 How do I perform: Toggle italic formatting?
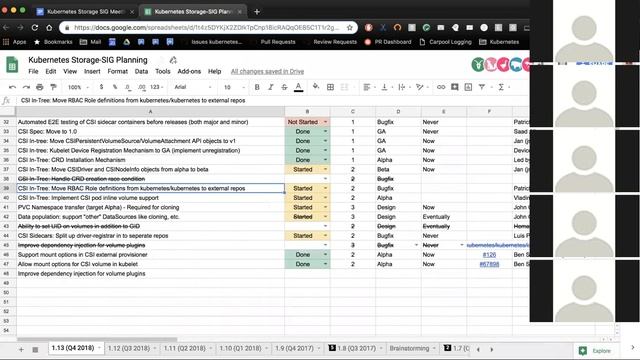(x=270, y=87)
